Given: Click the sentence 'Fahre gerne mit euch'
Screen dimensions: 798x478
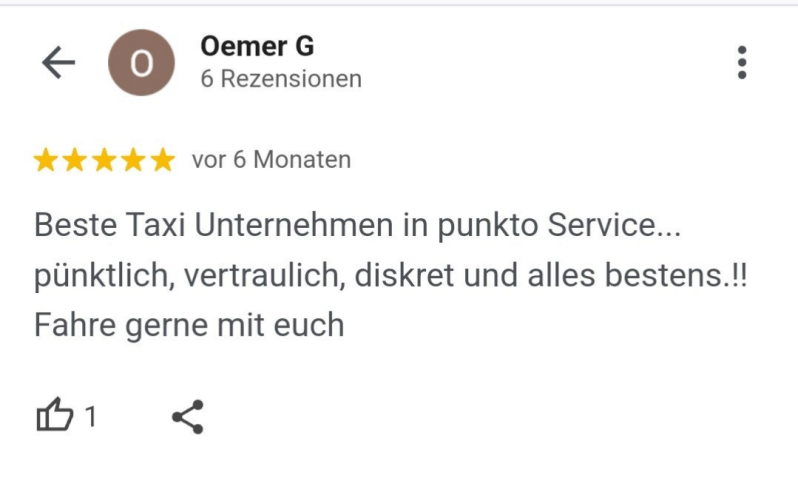Looking at the screenshot, I should (x=189, y=325).
